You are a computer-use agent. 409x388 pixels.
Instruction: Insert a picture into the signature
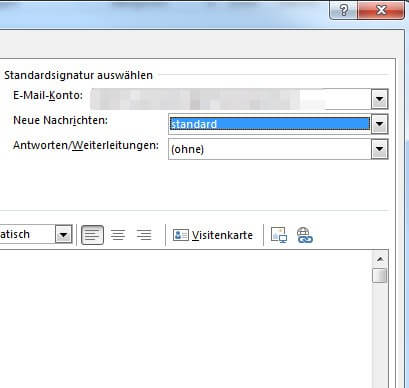pyautogui.click(x=279, y=235)
